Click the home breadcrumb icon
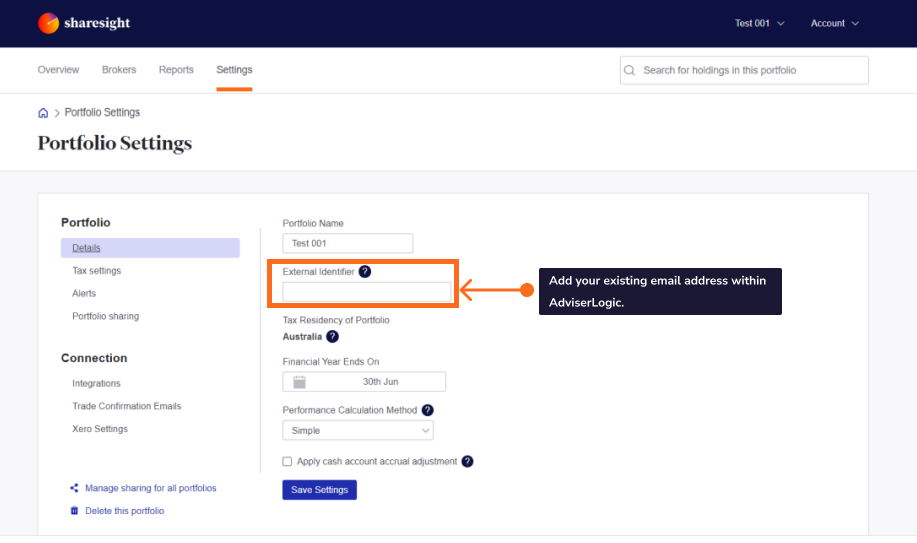Image resolution: width=917 pixels, height=543 pixels. pos(43,113)
